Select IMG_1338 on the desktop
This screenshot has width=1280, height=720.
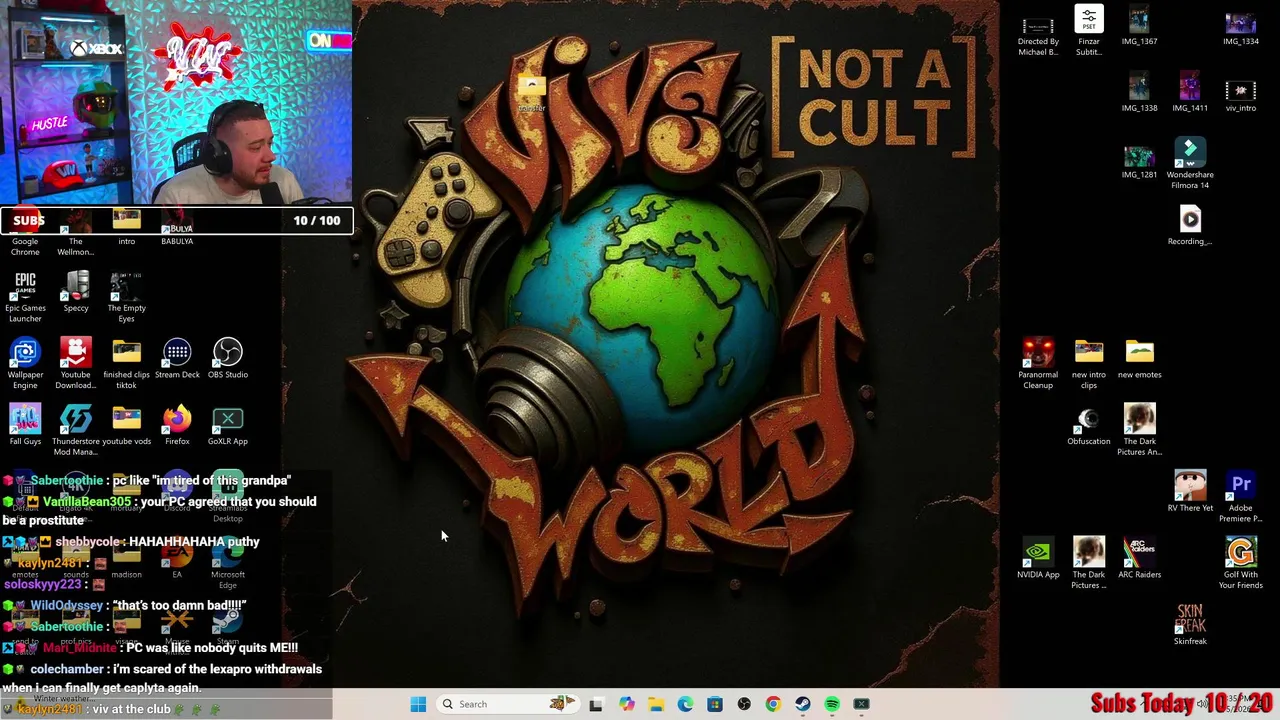click(1139, 92)
